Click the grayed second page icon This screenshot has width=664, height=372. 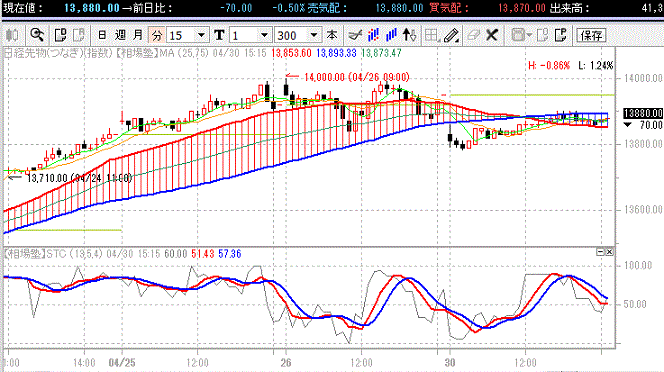click(x=79, y=35)
